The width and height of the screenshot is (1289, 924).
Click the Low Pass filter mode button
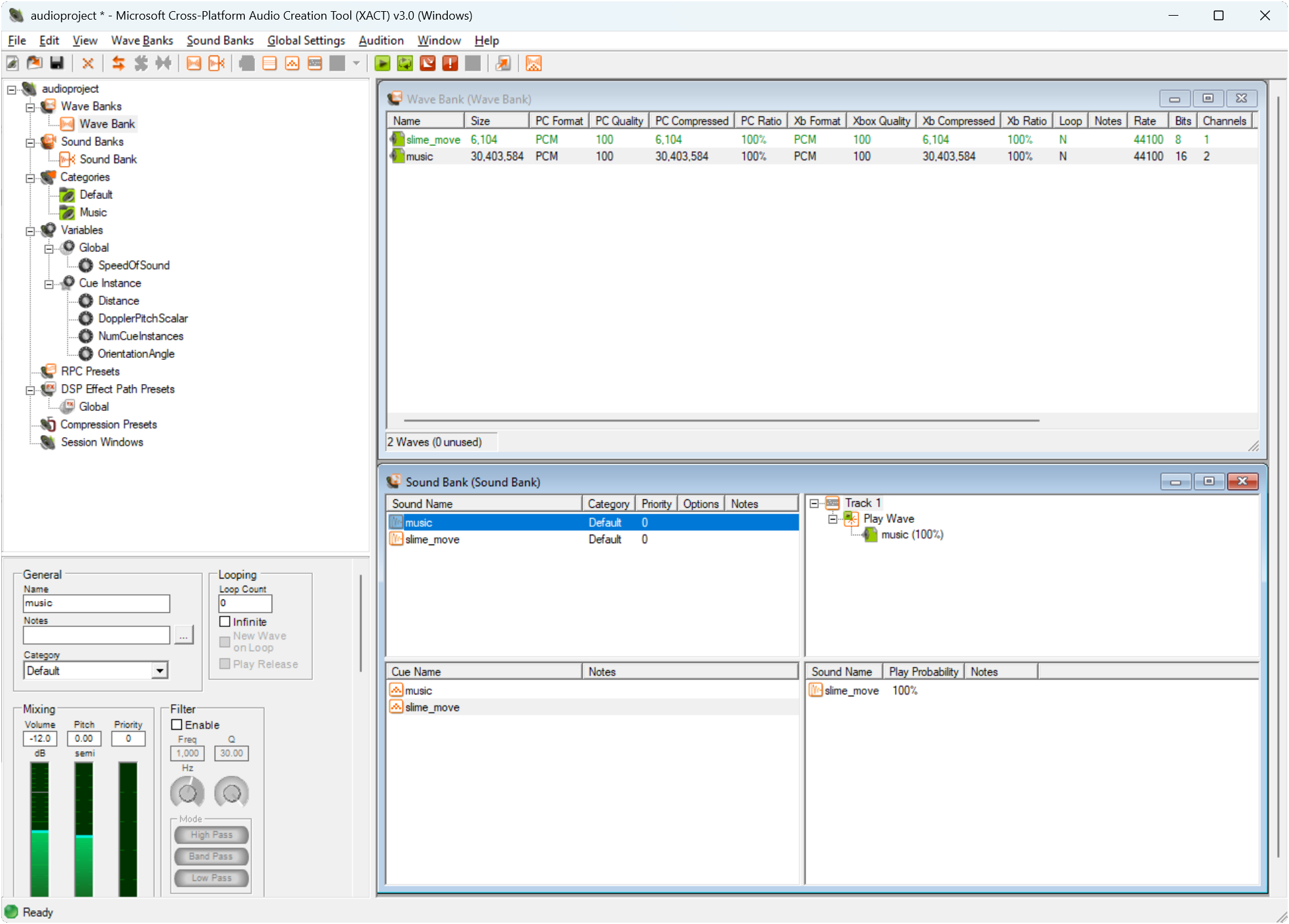click(x=211, y=878)
